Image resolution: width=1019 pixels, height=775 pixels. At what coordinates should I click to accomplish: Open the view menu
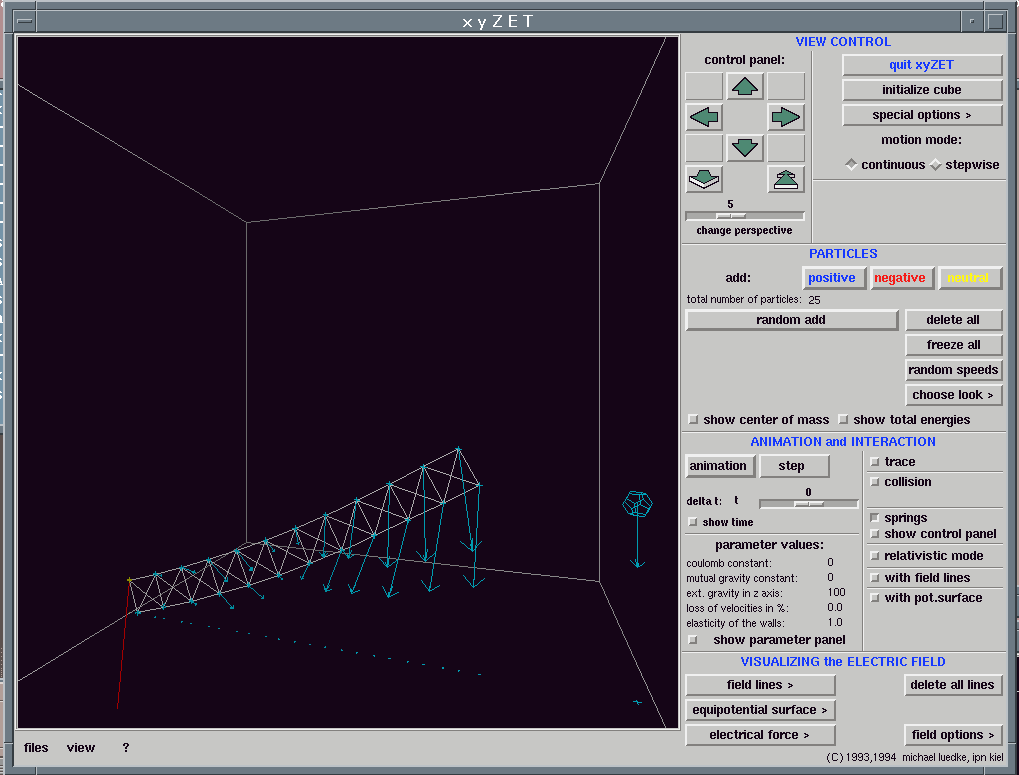tap(81, 748)
